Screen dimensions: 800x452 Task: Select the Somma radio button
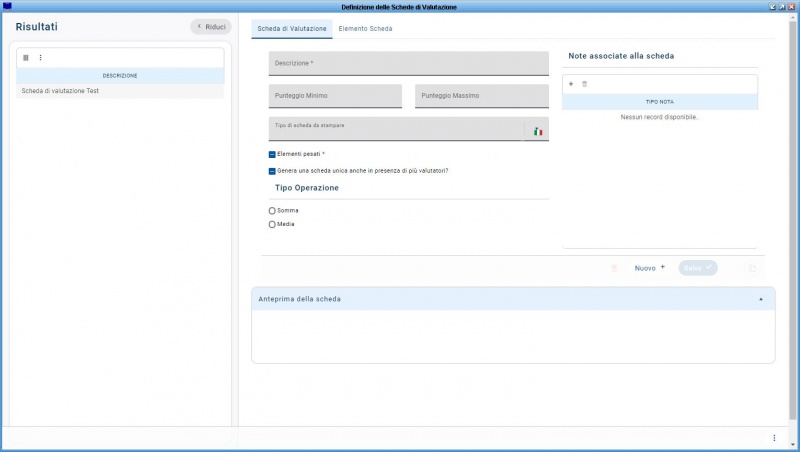click(x=272, y=211)
